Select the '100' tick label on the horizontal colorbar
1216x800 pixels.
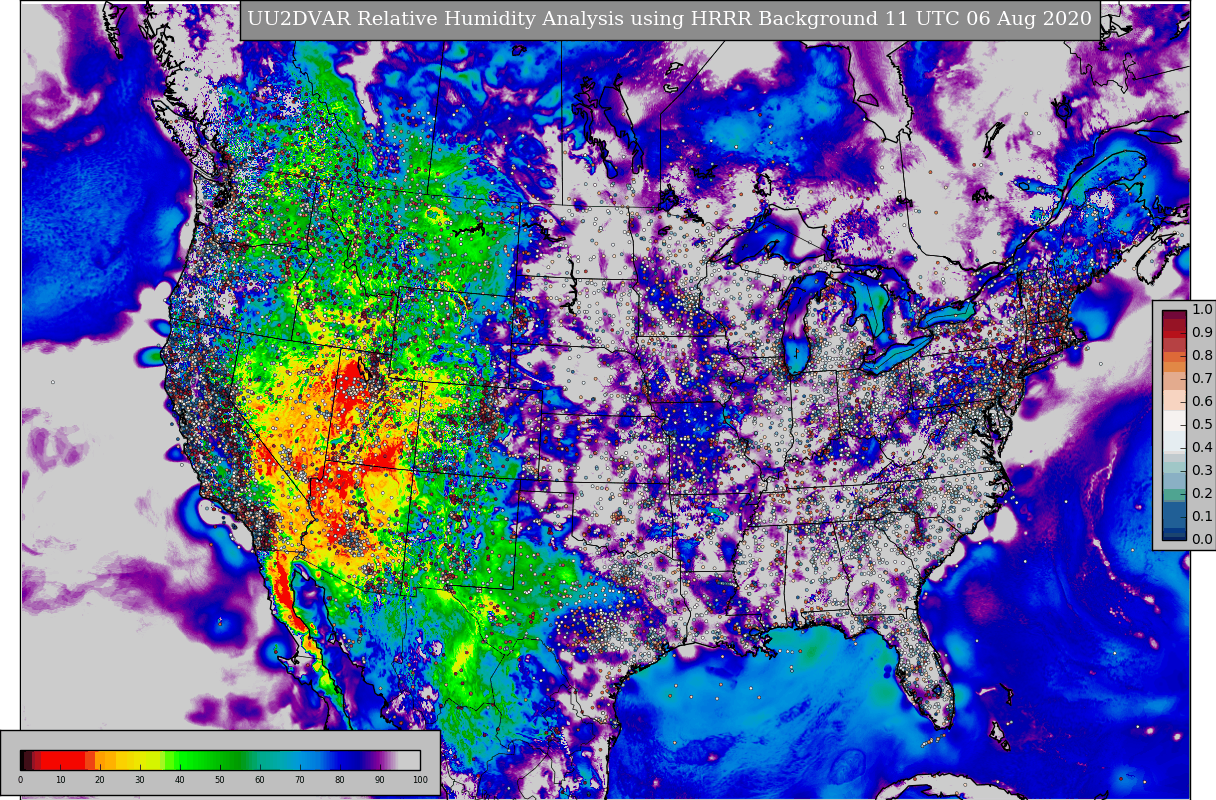pyautogui.click(x=420, y=780)
